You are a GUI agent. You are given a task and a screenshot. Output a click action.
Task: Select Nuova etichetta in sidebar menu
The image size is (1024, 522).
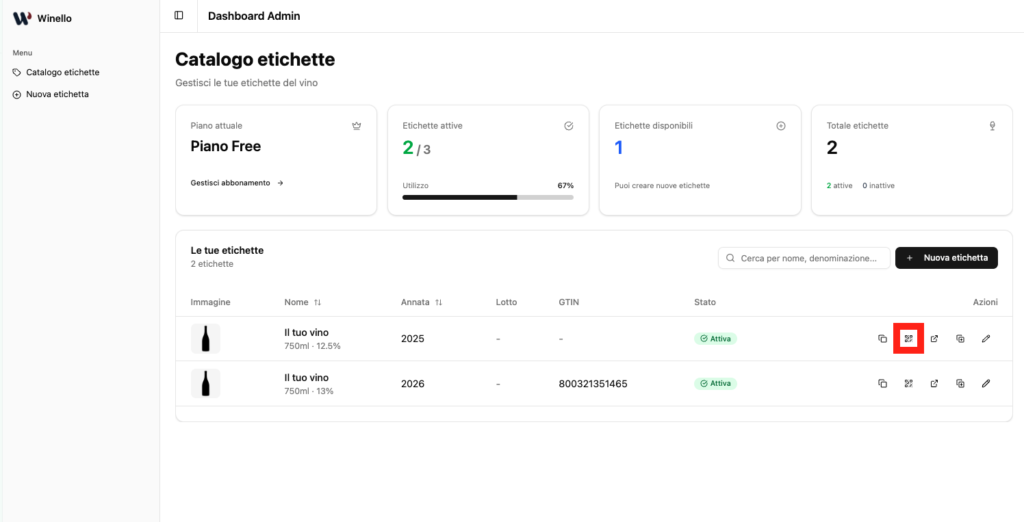tap(57, 94)
